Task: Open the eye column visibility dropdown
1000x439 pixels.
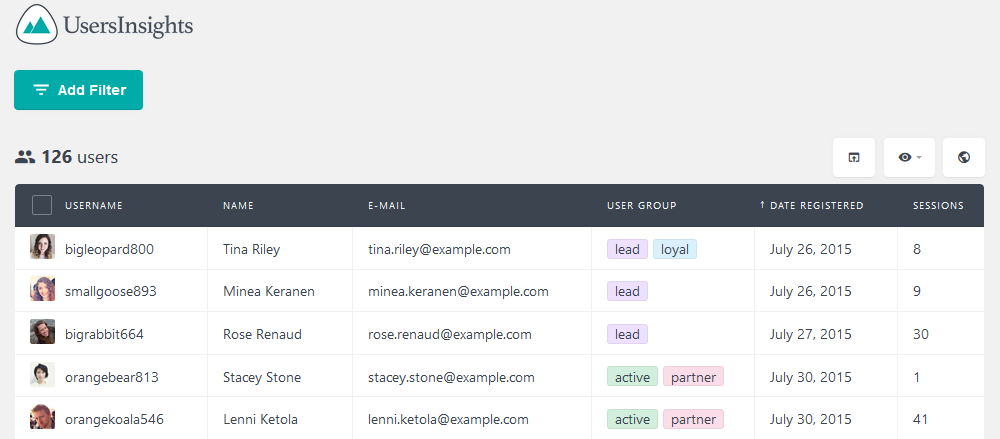Action: coord(909,158)
